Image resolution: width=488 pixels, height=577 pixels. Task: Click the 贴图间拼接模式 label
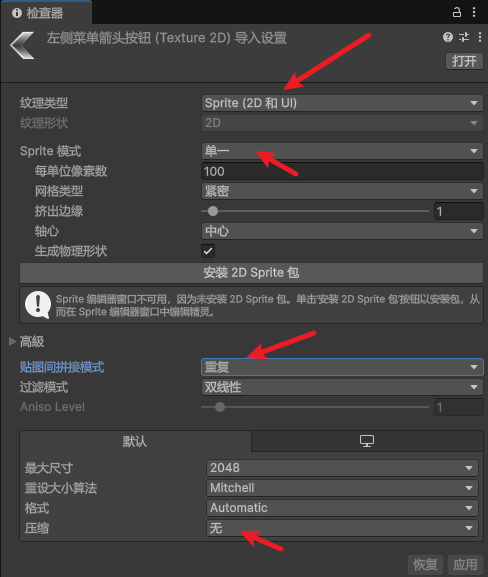pyautogui.click(x=62, y=367)
